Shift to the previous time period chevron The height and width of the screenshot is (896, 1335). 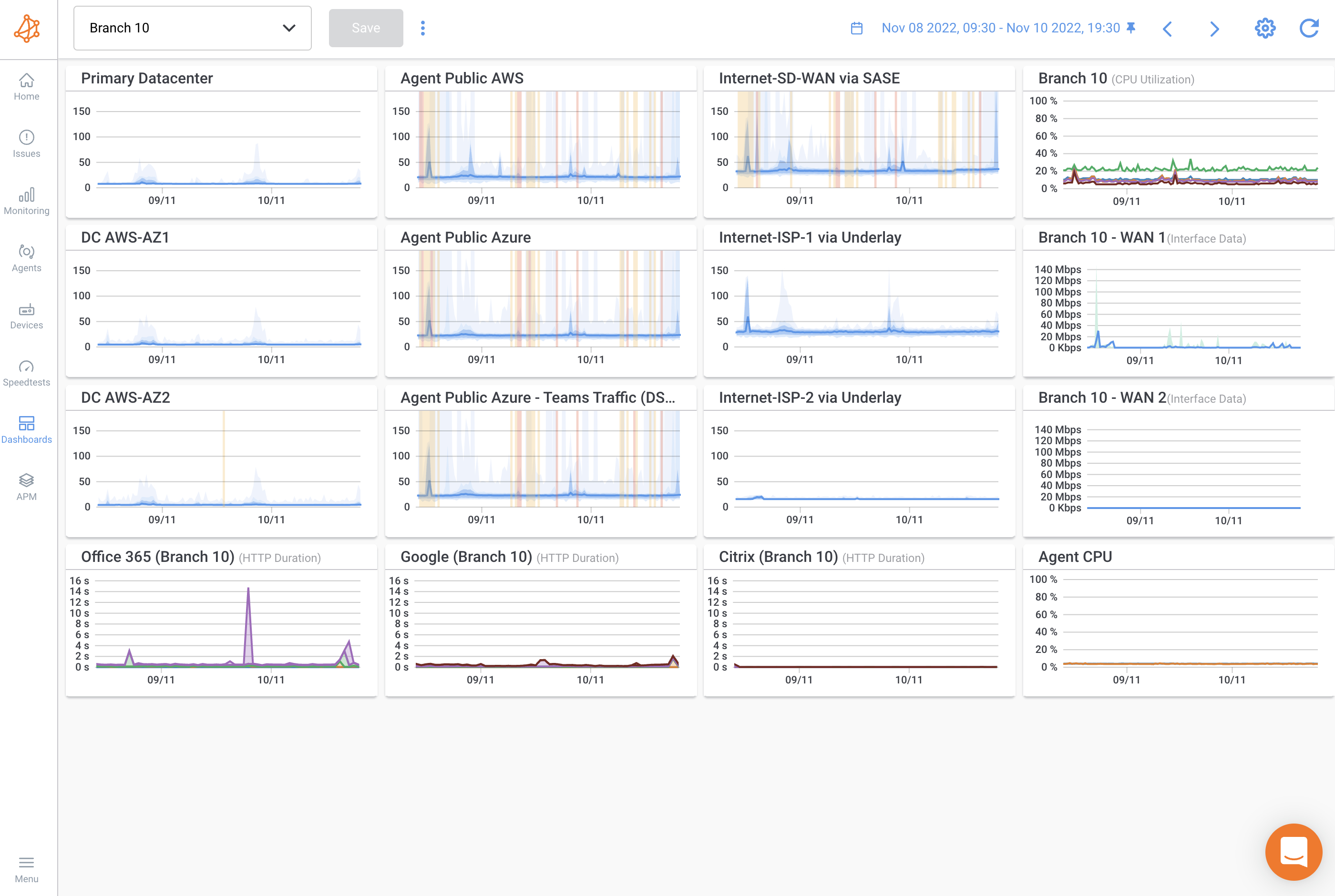pyautogui.click(x=1168, y=28)
